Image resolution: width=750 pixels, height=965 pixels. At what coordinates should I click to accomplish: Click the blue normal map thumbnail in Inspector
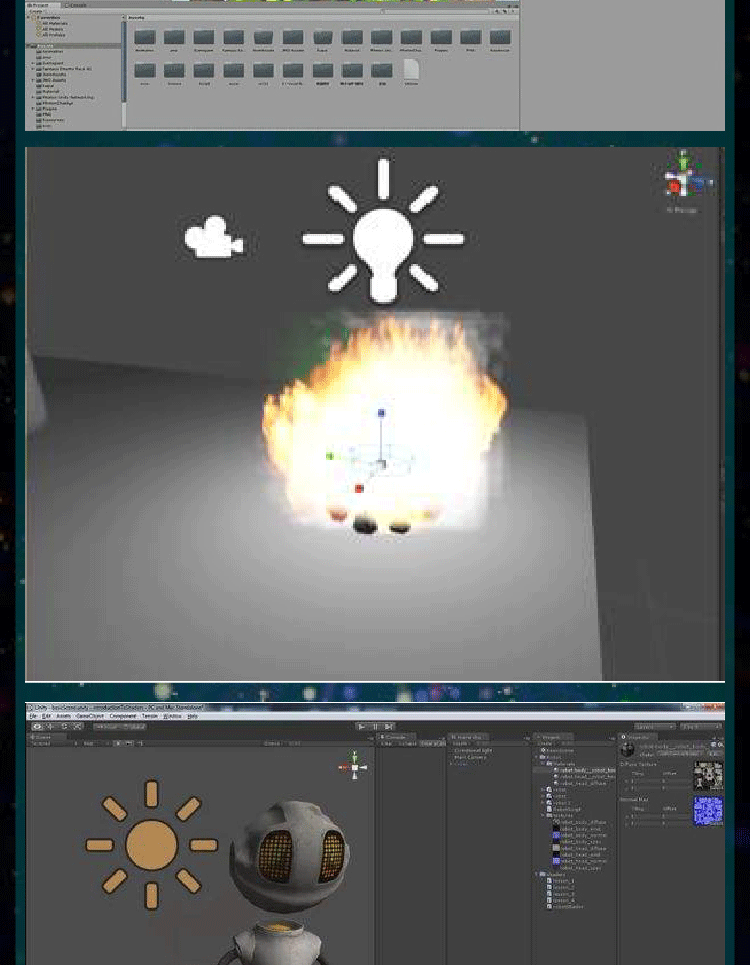pos(708,811)
